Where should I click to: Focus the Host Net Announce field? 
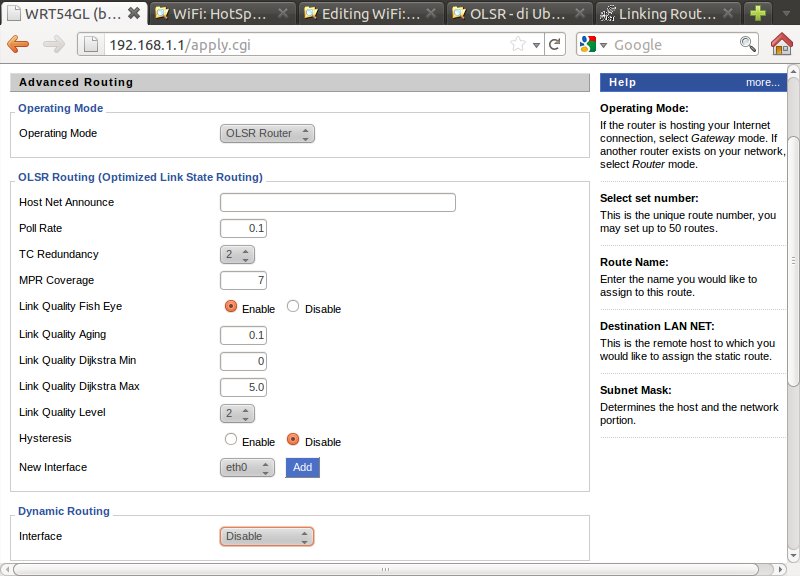[338, 203]
